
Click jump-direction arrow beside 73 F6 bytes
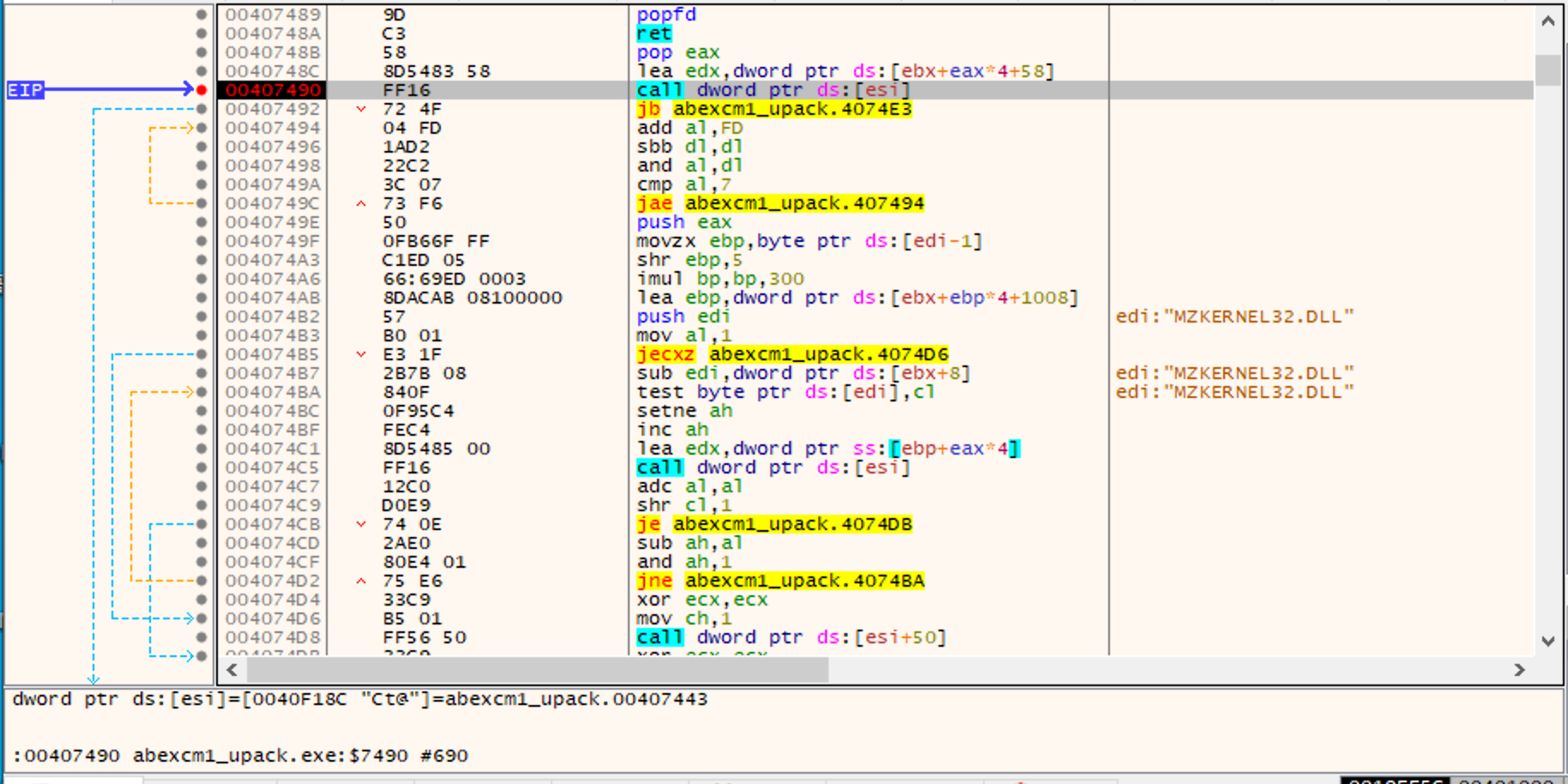click(361, 203)
